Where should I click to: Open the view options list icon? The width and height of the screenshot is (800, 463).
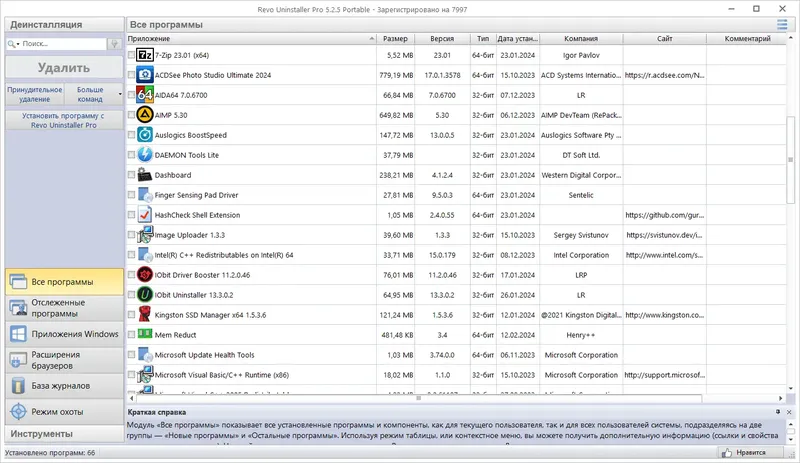click(x=782, y=25)
